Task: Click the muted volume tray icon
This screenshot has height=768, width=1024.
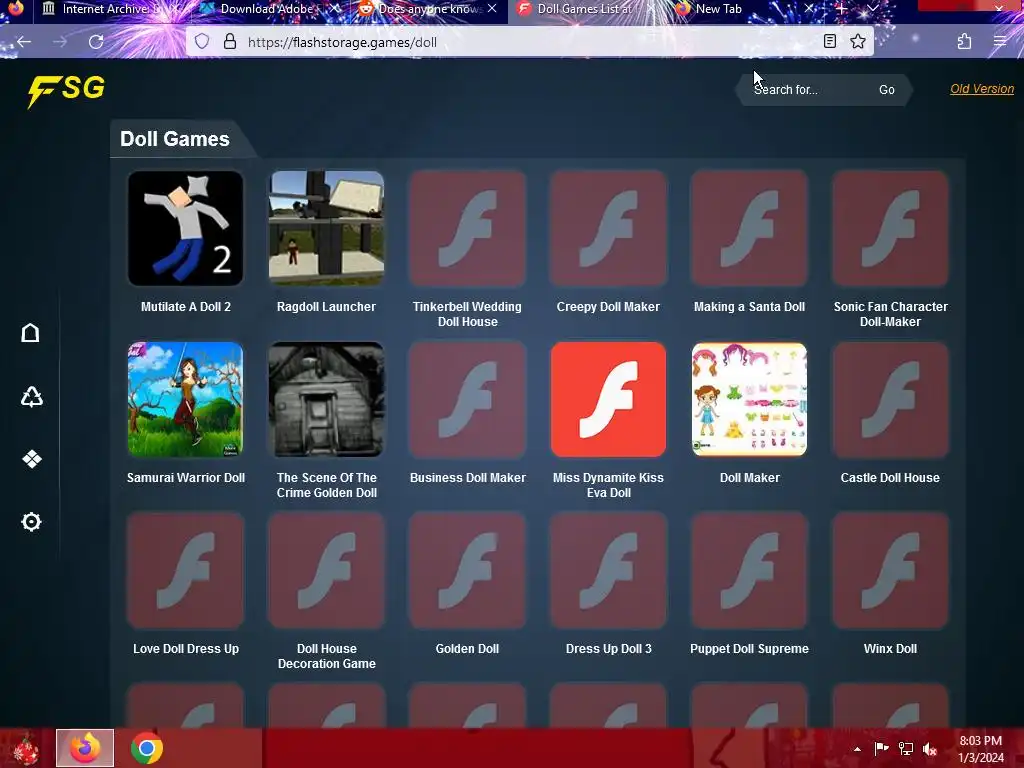Action: (x=930, y=749)
